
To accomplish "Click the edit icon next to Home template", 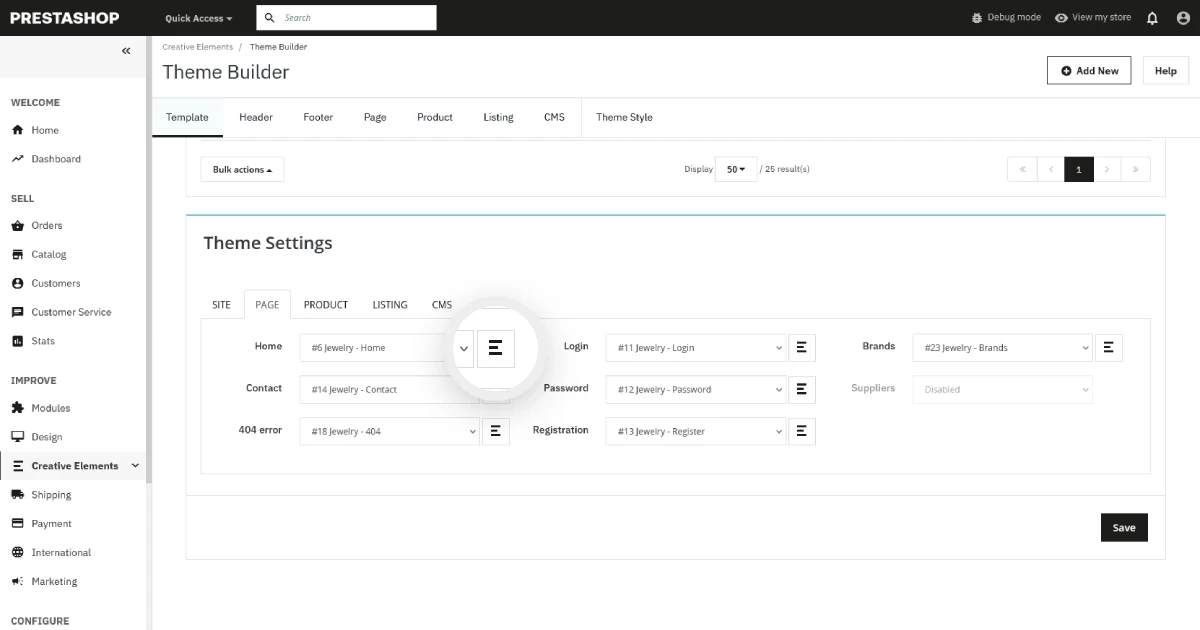I will (495, 347).
